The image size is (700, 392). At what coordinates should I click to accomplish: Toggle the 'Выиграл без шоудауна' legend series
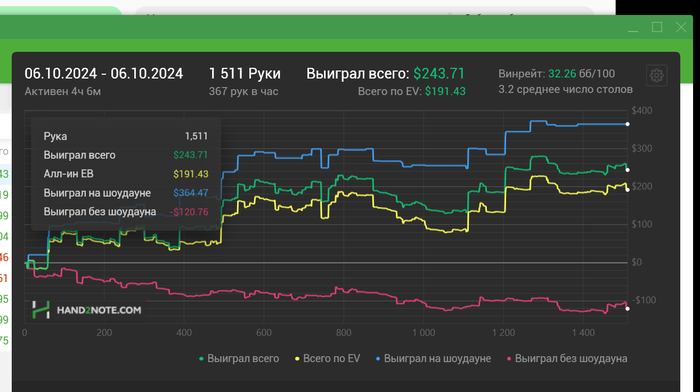[567, 359]
